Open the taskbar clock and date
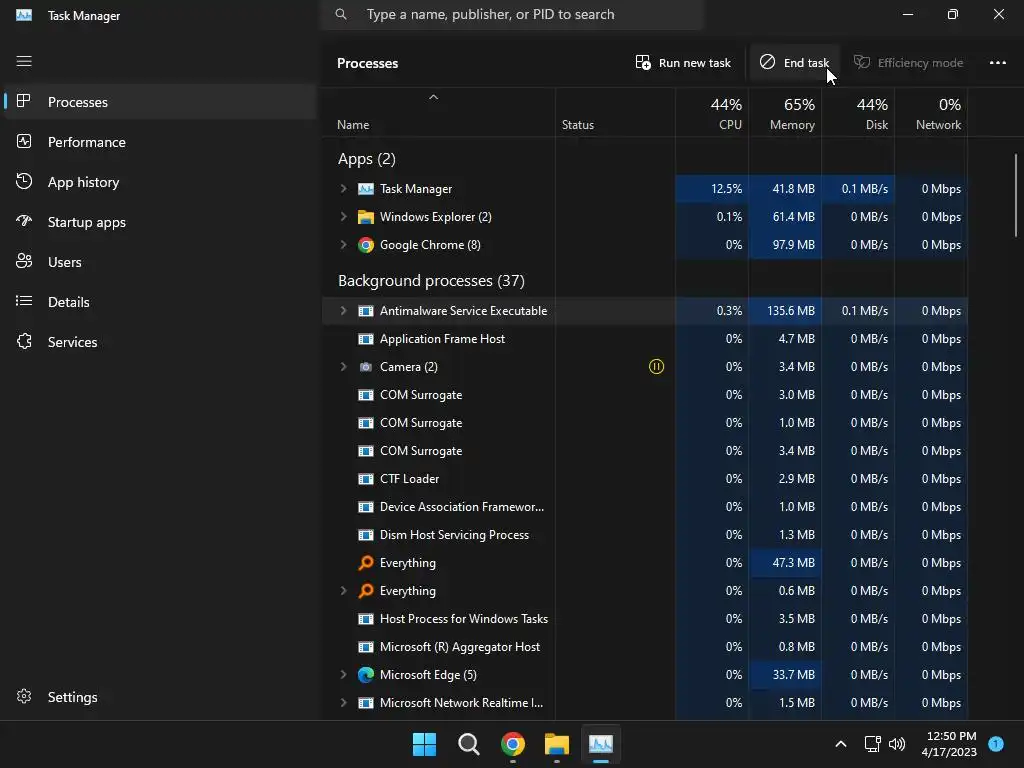 952,744
